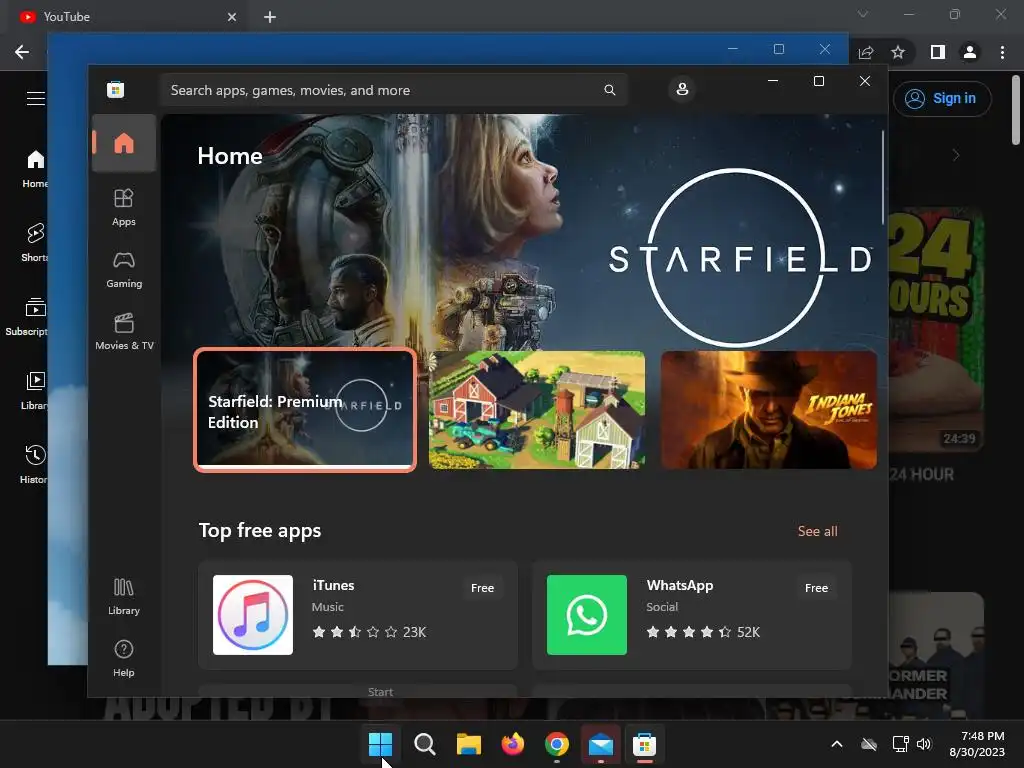Open volume speaker icon in tray
Image resolution: width=1024 pixels, height=768 pixels.
[923, 744]
